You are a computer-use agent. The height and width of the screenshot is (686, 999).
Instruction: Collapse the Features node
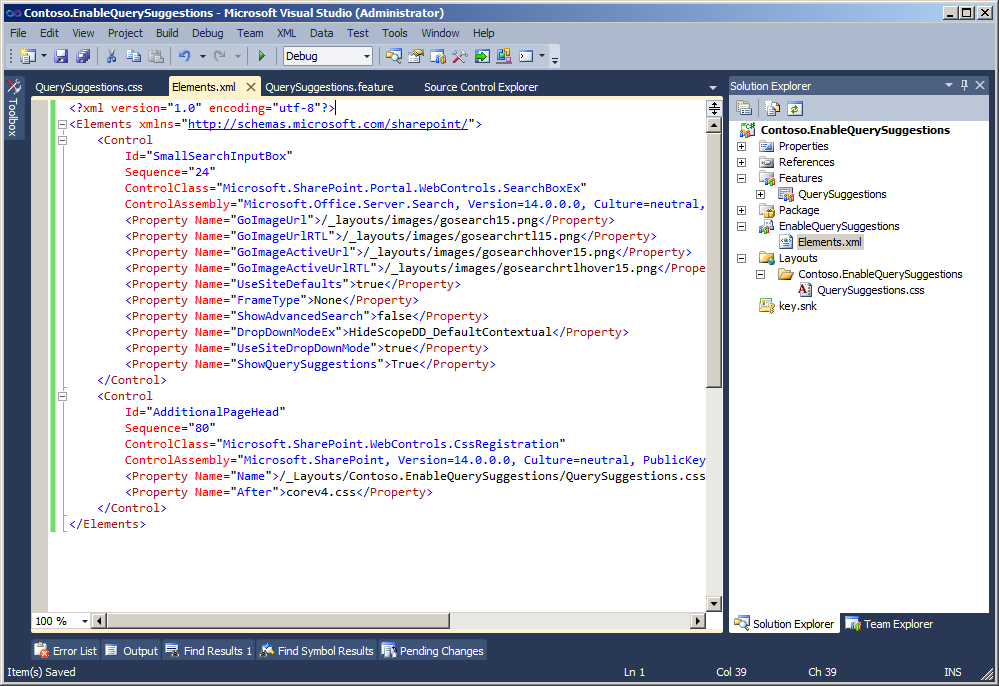click(x=742, y=178)
